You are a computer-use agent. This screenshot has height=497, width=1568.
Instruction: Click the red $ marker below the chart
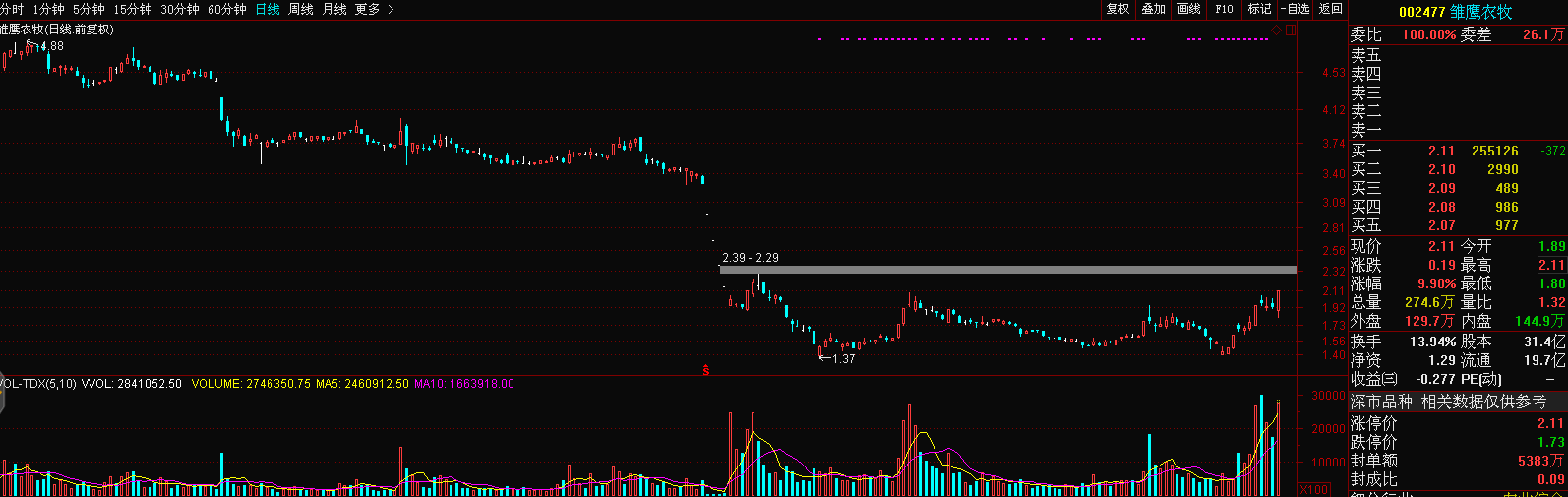705,370
